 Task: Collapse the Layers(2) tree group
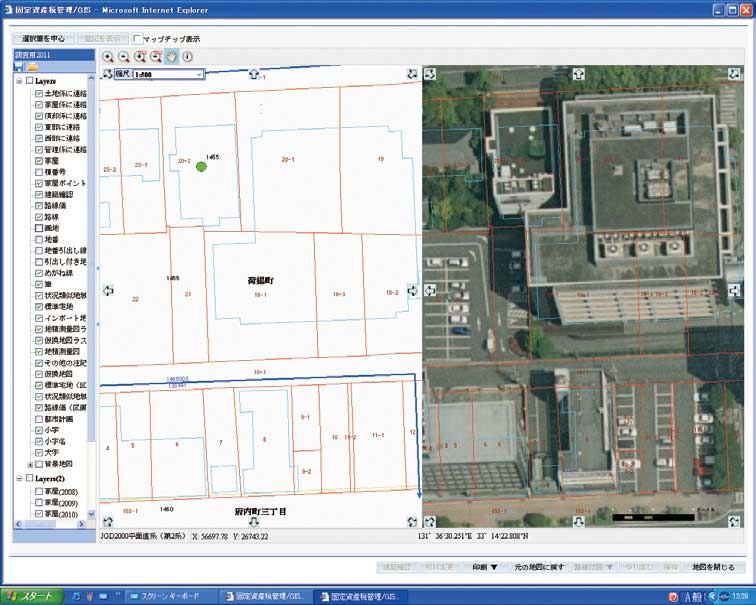click(17, 479)
